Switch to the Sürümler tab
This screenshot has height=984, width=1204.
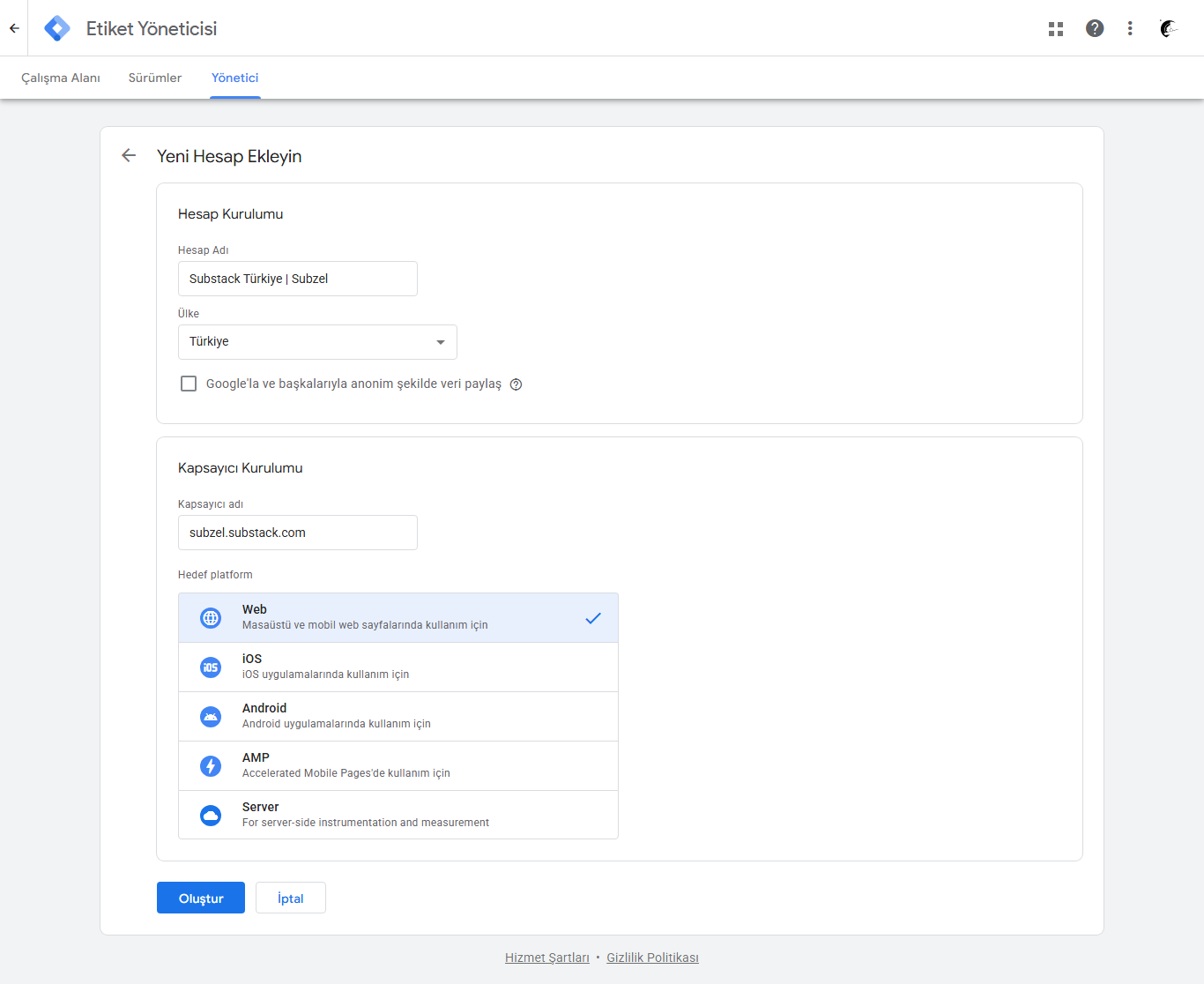tap(155, 78)
